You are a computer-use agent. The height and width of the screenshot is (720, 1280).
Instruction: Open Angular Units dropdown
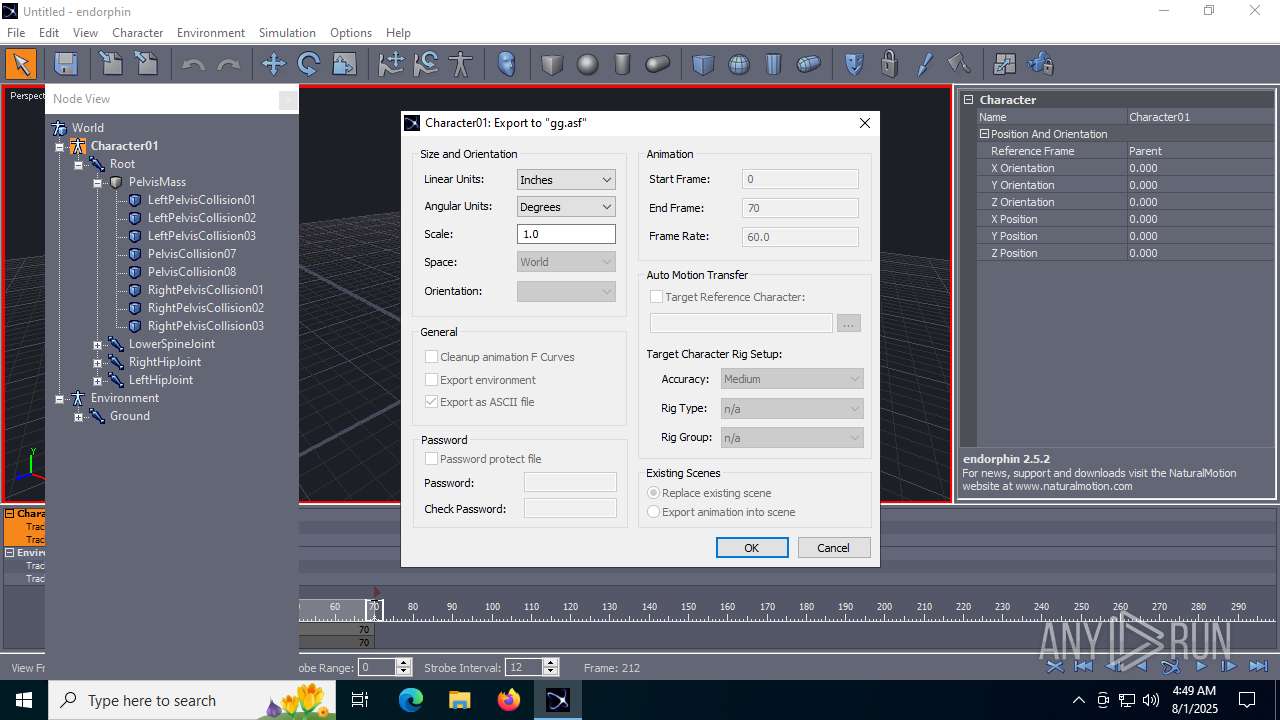pos(566,207)
